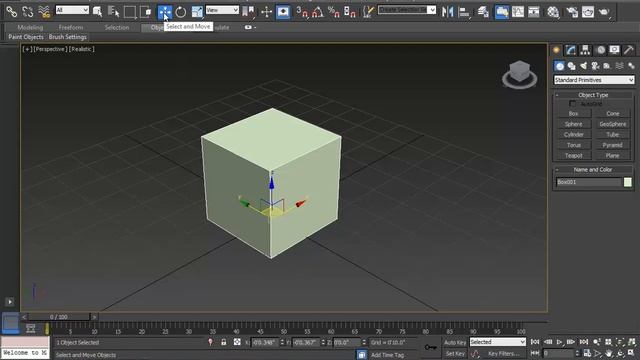Open the Manage Layers icon
Image resolution: width=640 pixels, height=360 pixels.
pyautogui.click(x=483, y=12)
